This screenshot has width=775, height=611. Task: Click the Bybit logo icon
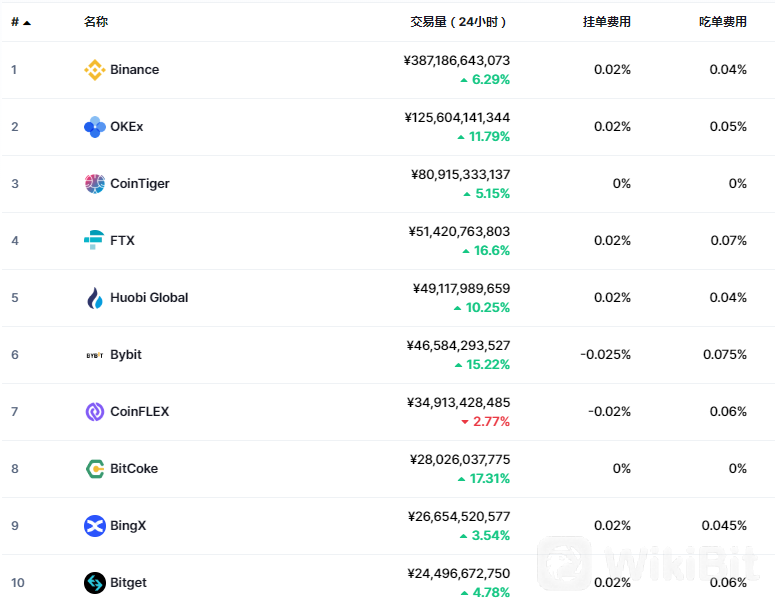94,355
